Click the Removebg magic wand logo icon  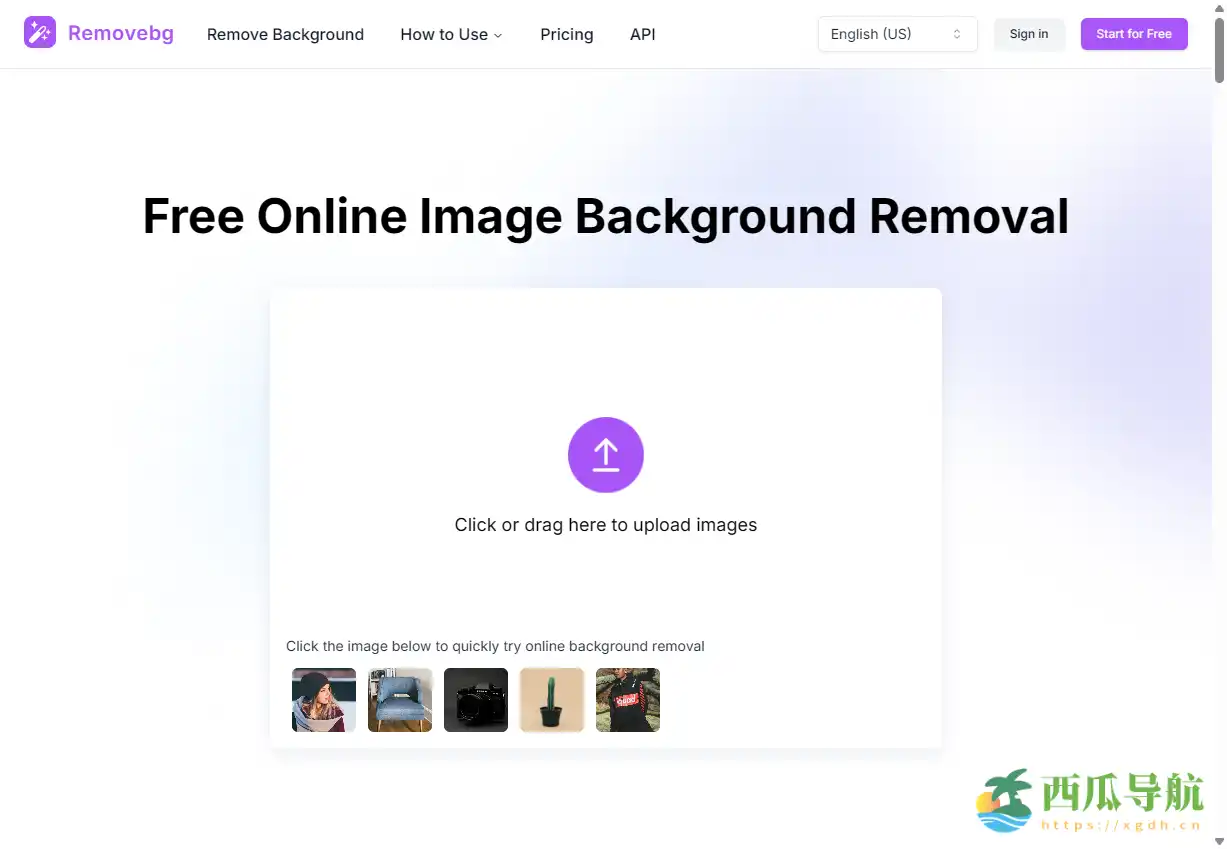point(40,32)
